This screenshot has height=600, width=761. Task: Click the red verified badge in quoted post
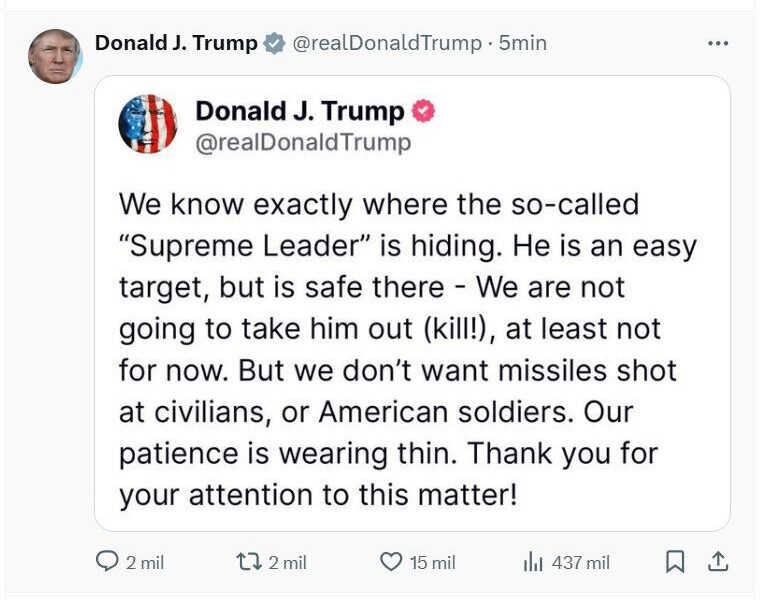[x=424, y=111]
